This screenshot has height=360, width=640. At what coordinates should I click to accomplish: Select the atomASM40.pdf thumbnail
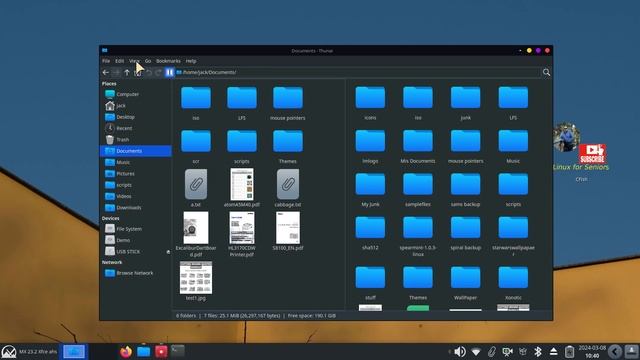click(x=242, y=184)
